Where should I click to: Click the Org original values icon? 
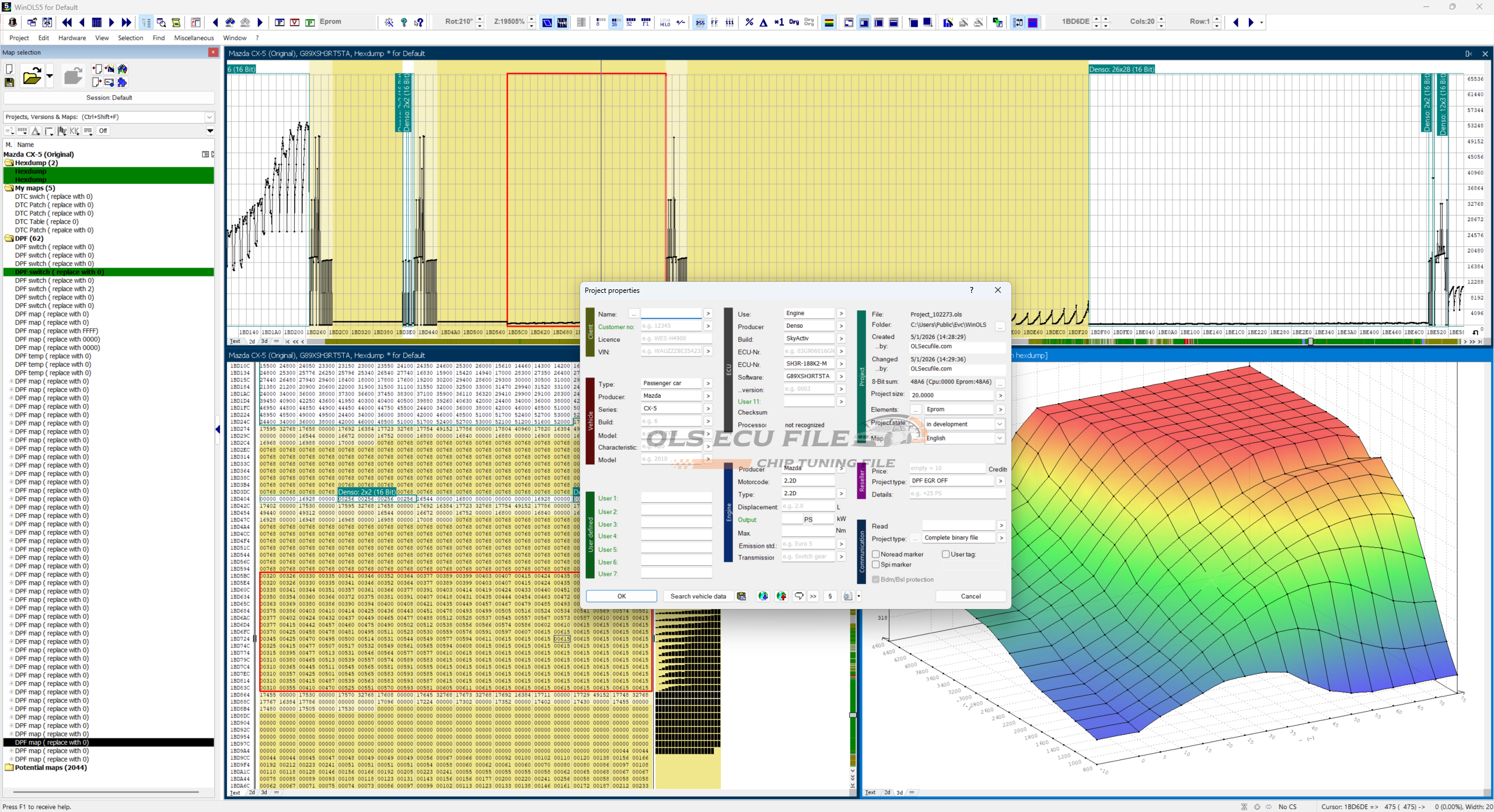click(x=794, y=22)
